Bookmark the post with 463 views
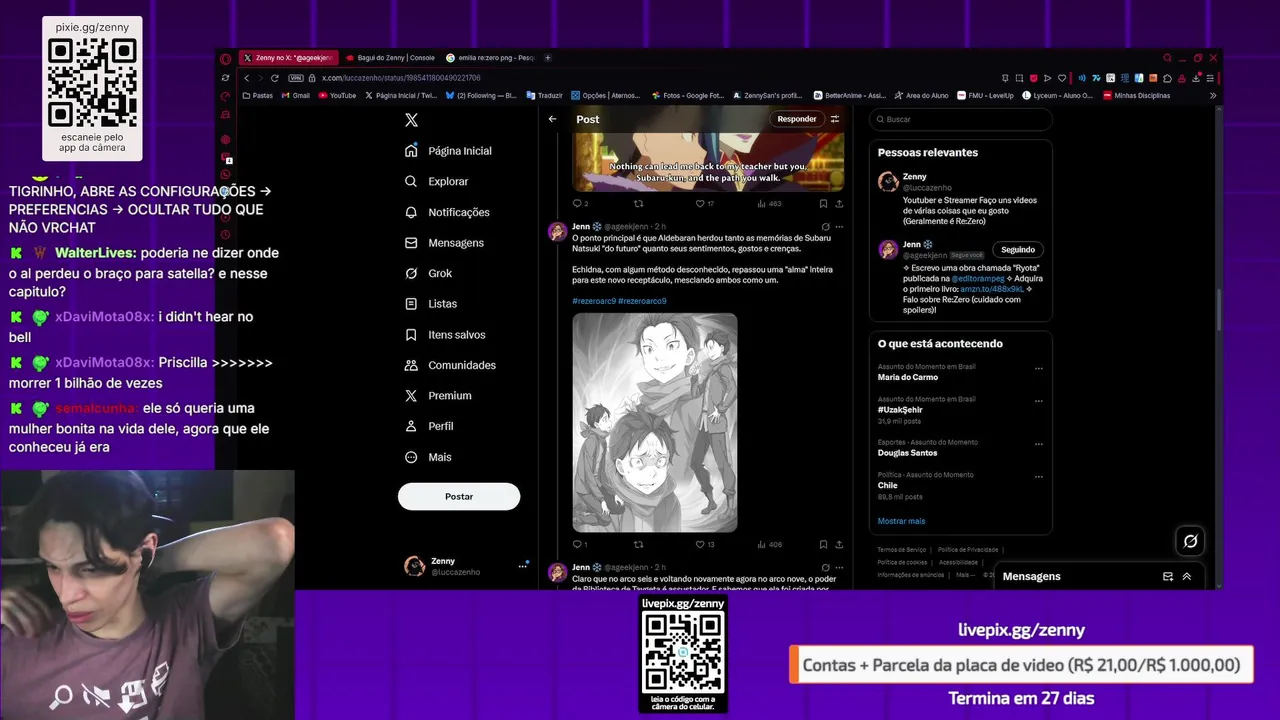The image size is (1280, 720). pyautogui.click(x=823, y=203)
